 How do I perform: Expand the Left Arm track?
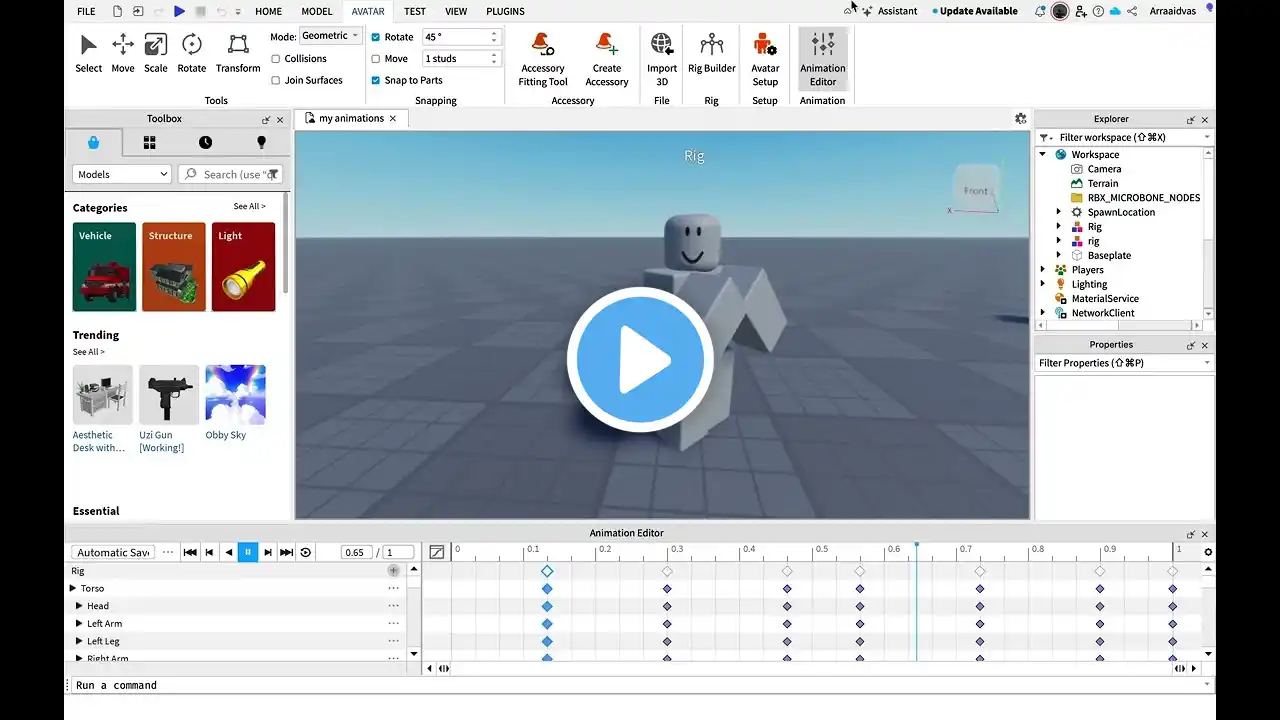point(79,623)
